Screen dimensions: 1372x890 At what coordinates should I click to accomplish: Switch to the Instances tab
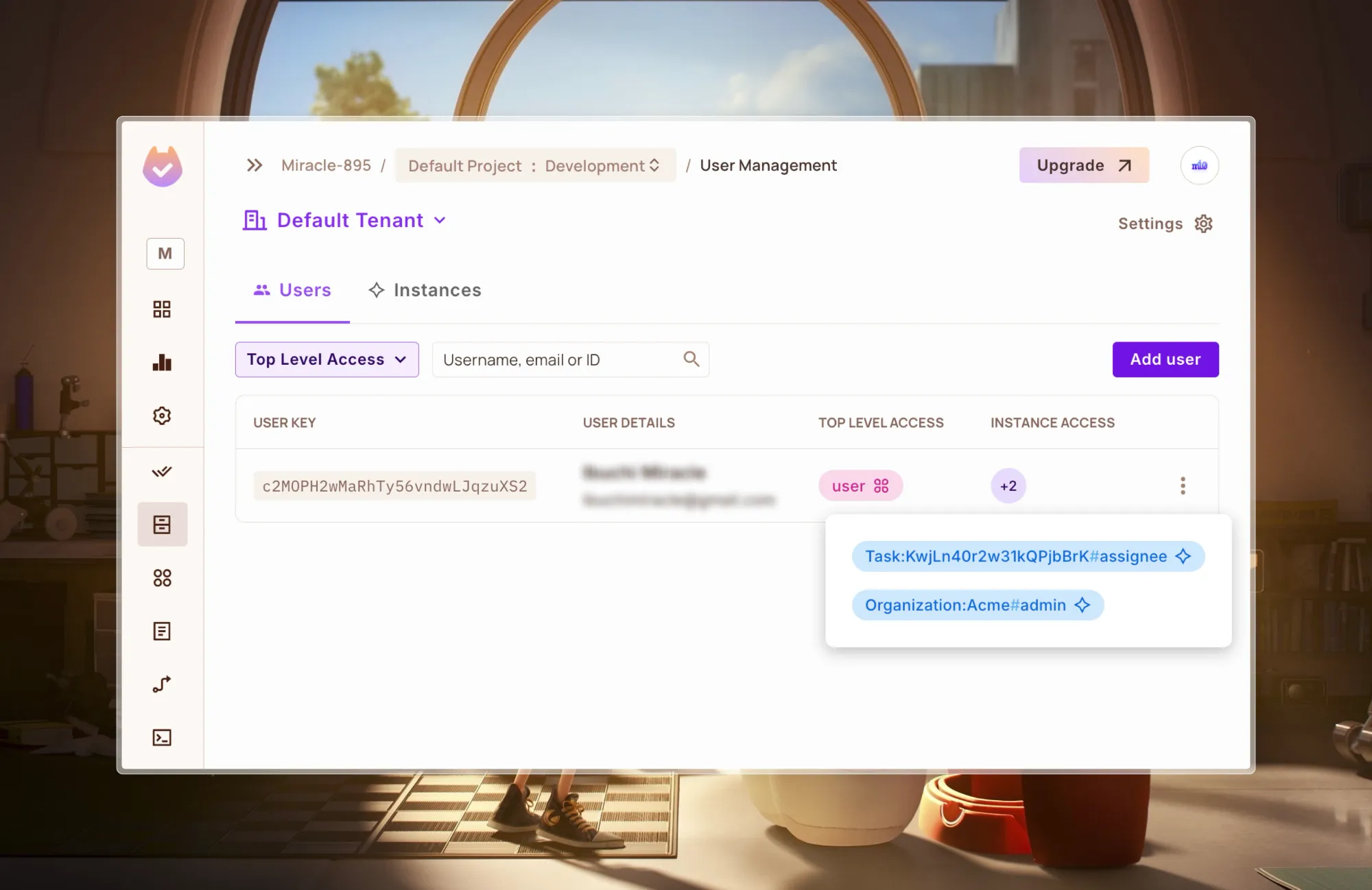(425, 290)
